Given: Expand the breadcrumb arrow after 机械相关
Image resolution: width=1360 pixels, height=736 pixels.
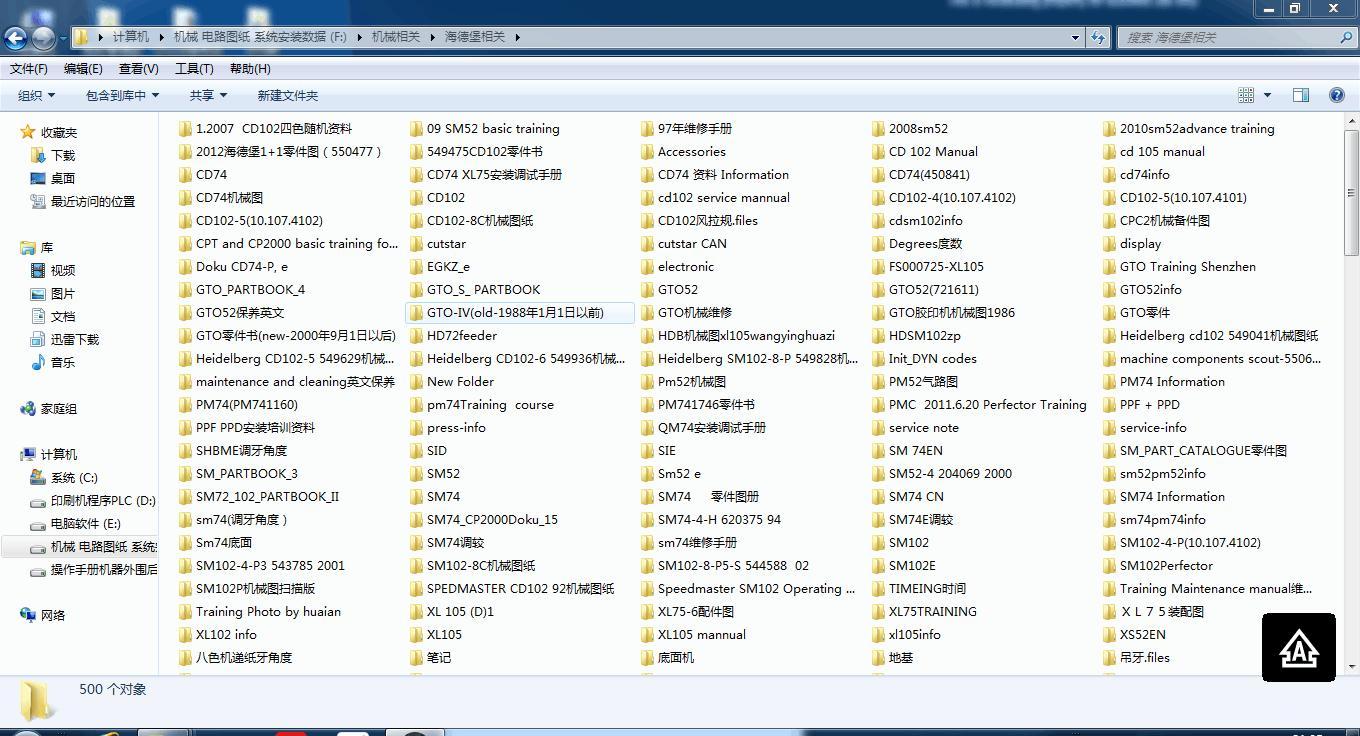Looking at the screenshot, I should tap(432, 37).
